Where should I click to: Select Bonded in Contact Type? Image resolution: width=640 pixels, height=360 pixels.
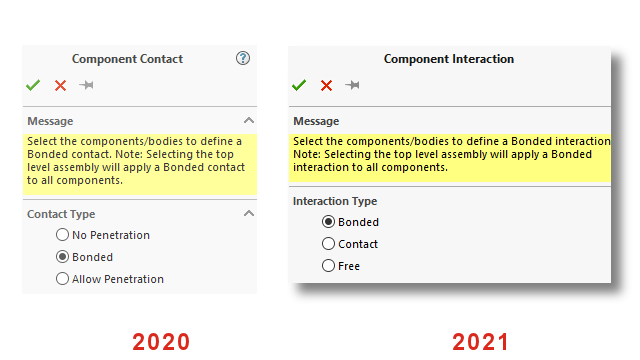pos(62,257)
